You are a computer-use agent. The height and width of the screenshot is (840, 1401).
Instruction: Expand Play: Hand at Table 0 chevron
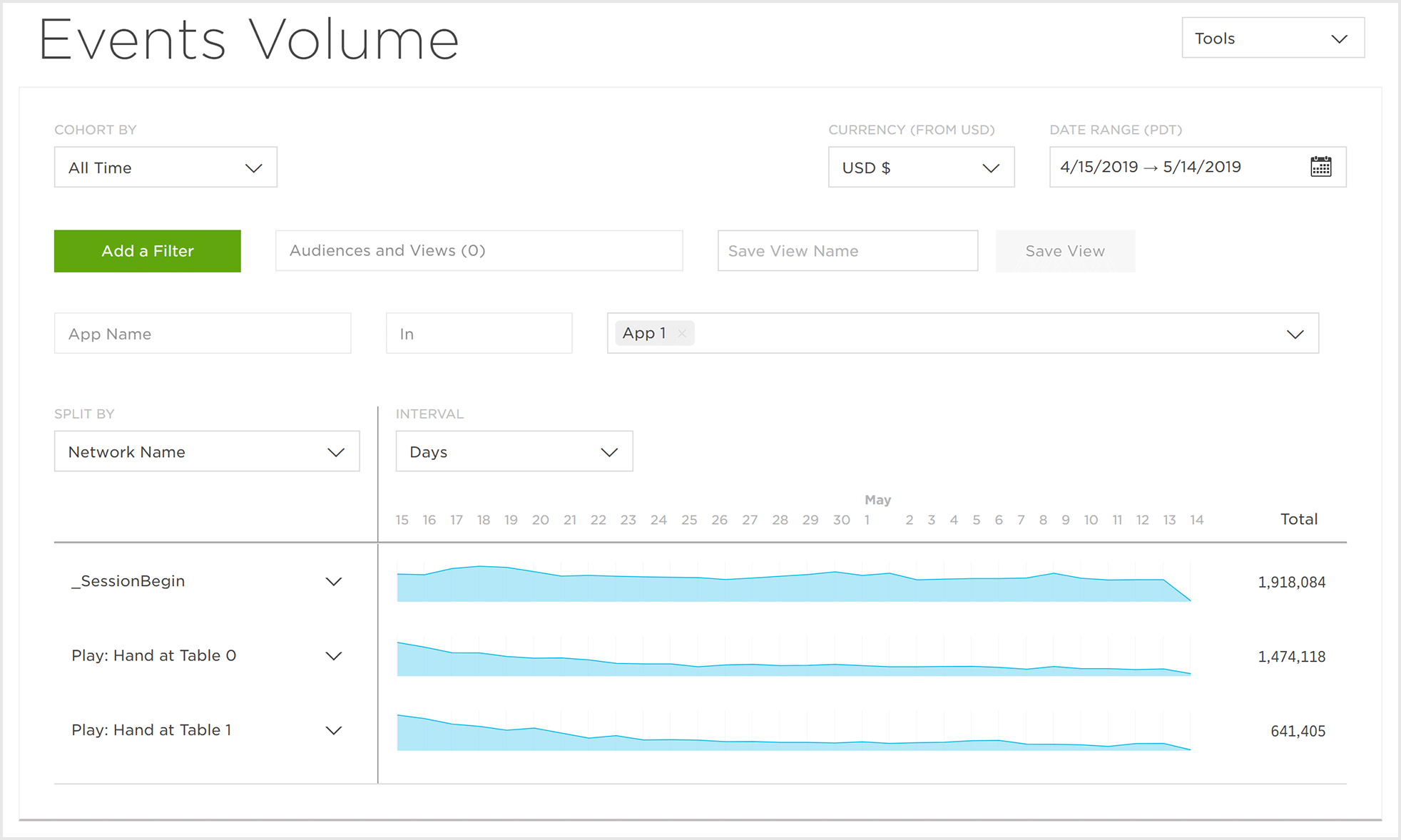pos(333,656)
